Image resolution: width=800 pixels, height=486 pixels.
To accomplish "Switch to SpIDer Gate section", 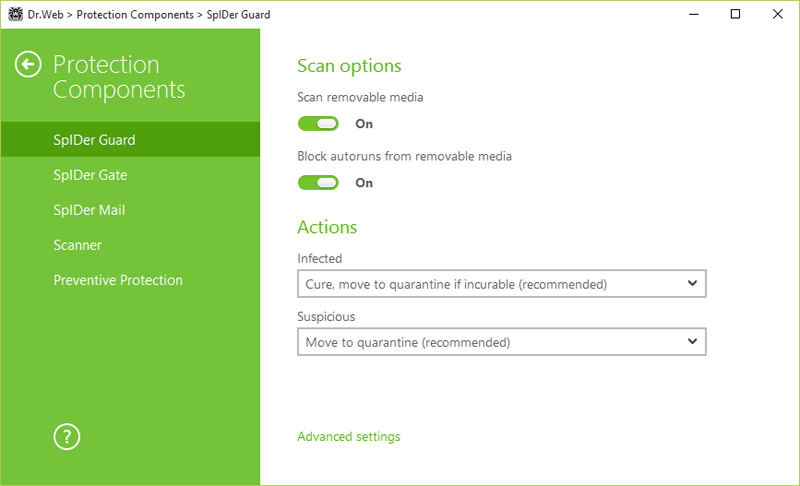I will 90,175.
